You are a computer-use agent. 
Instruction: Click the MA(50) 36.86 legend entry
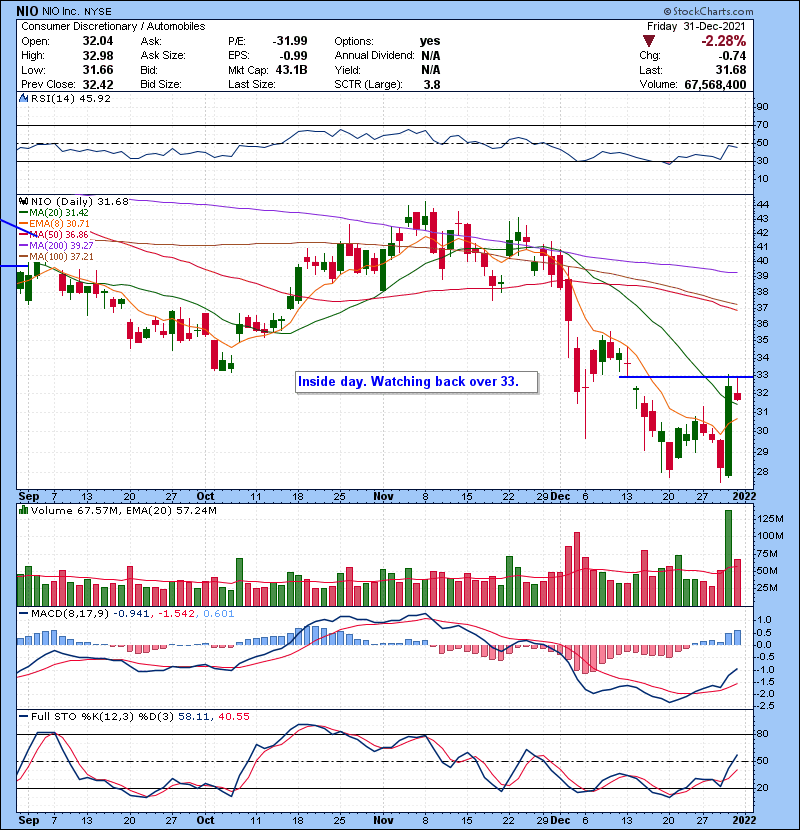tap(54, 234)
